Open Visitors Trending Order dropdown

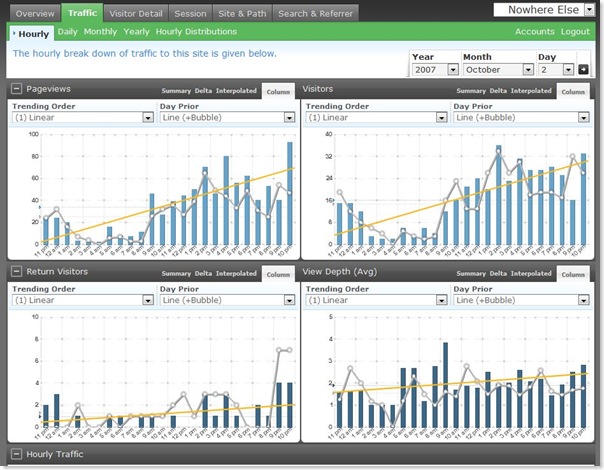pos(376,118)
